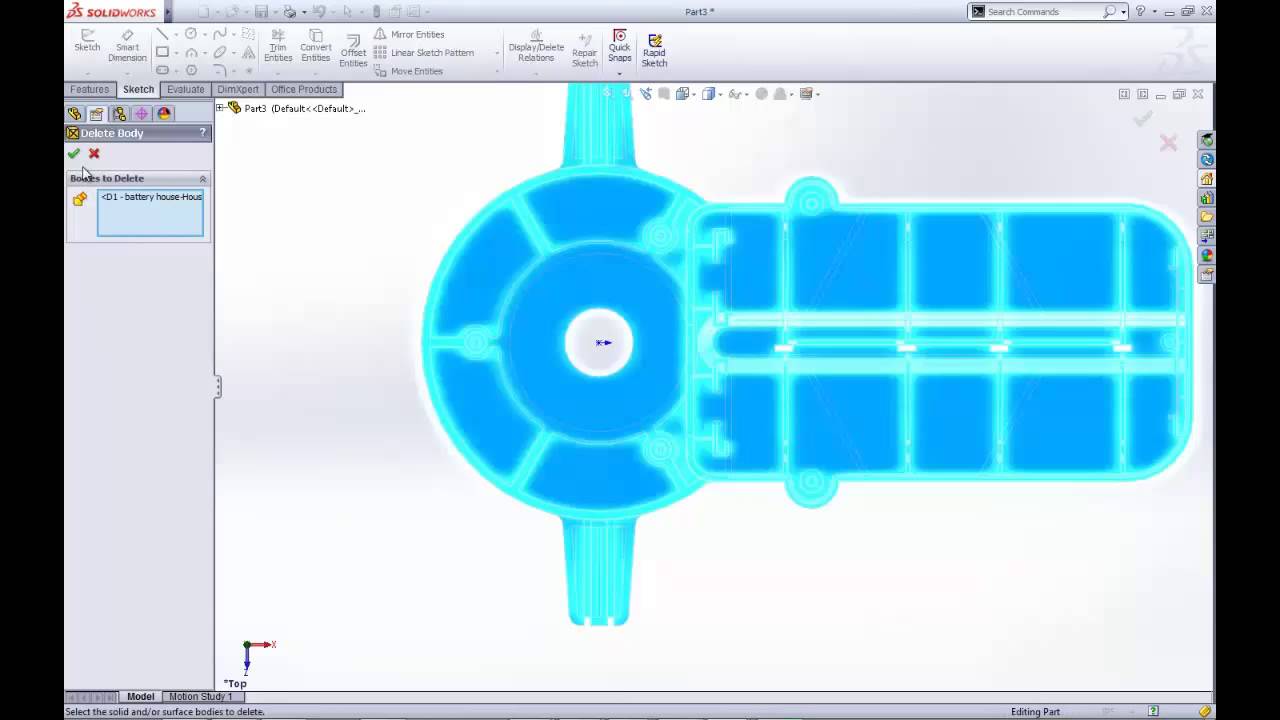The width and height of the screenshot is (1280, 720).
Task: Click the Convert Entities tool
Action: (316, 46)
